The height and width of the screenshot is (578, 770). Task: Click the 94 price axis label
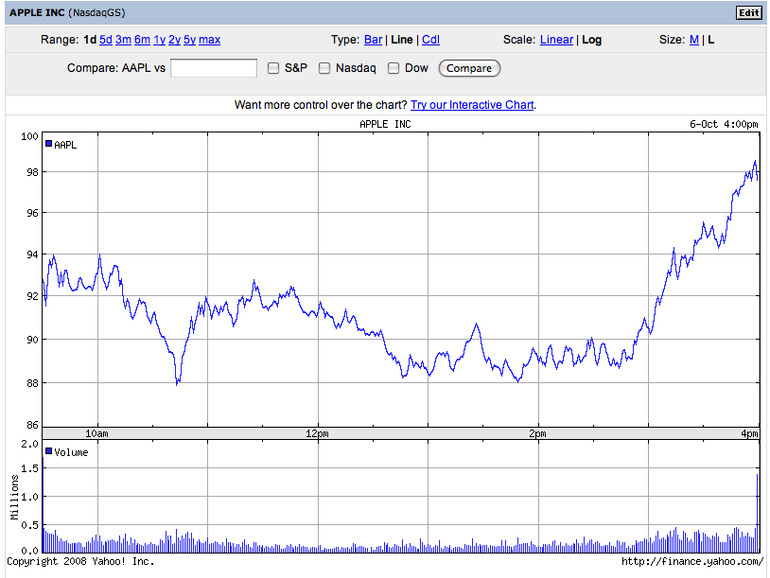point(32,254)
